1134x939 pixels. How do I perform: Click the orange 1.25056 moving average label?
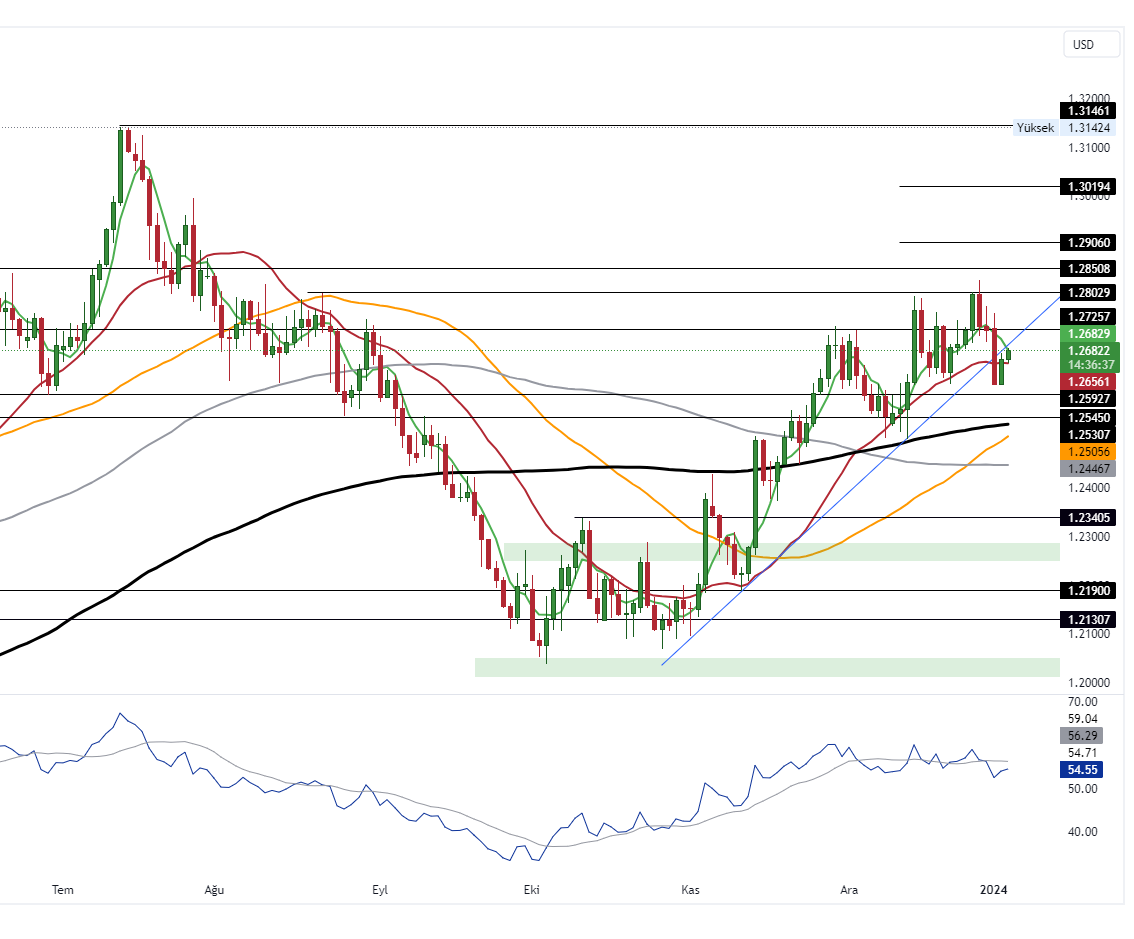point(1088,452)
